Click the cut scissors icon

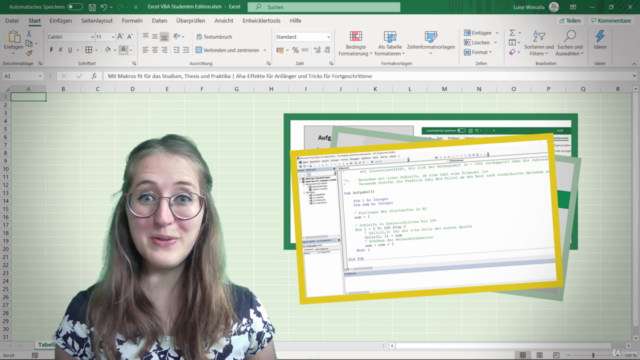pyautogui.click(x=29, y=34)
